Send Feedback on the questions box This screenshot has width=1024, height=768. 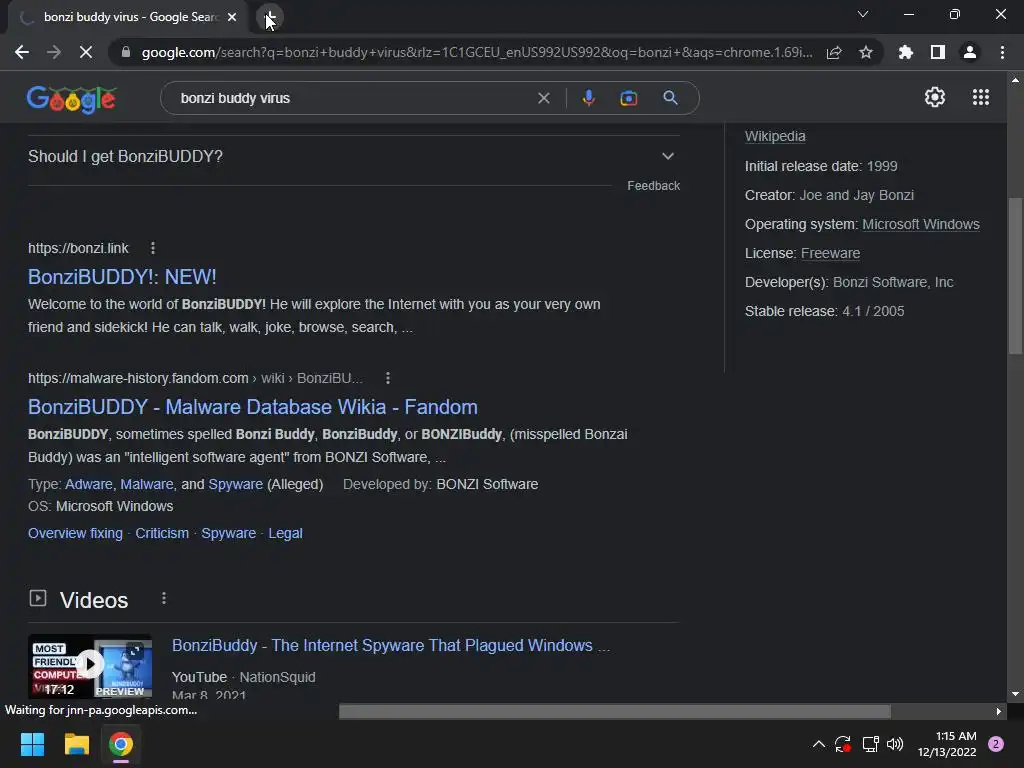(653, 186)
